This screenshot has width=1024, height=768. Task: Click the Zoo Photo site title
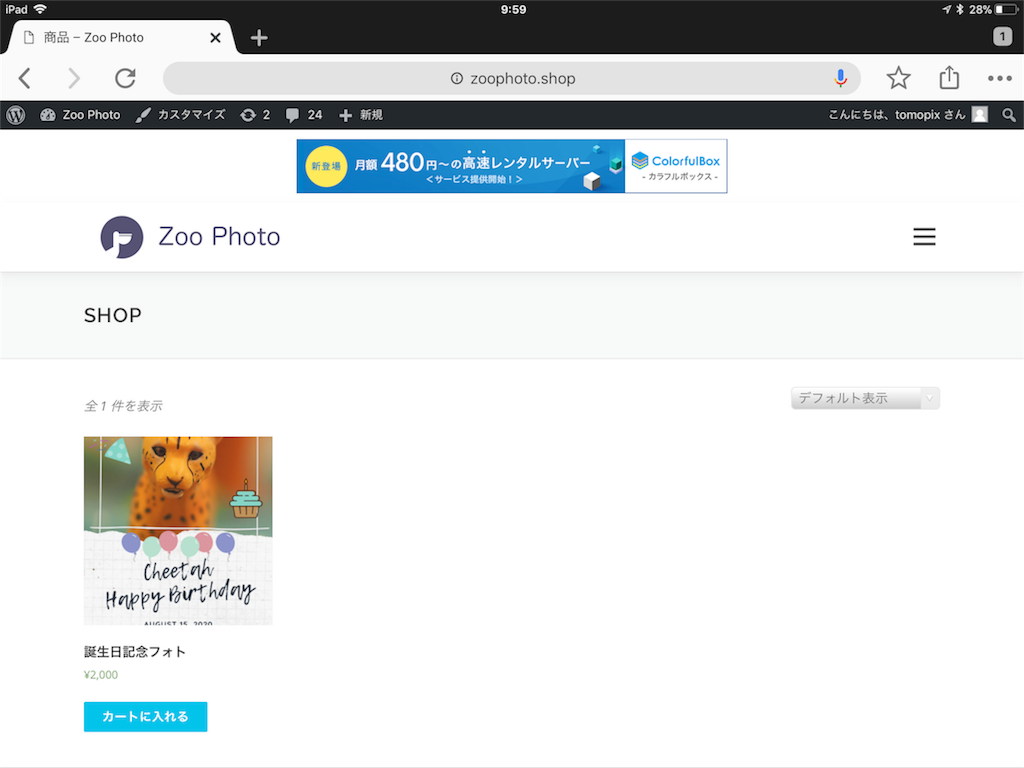point(219,236)
